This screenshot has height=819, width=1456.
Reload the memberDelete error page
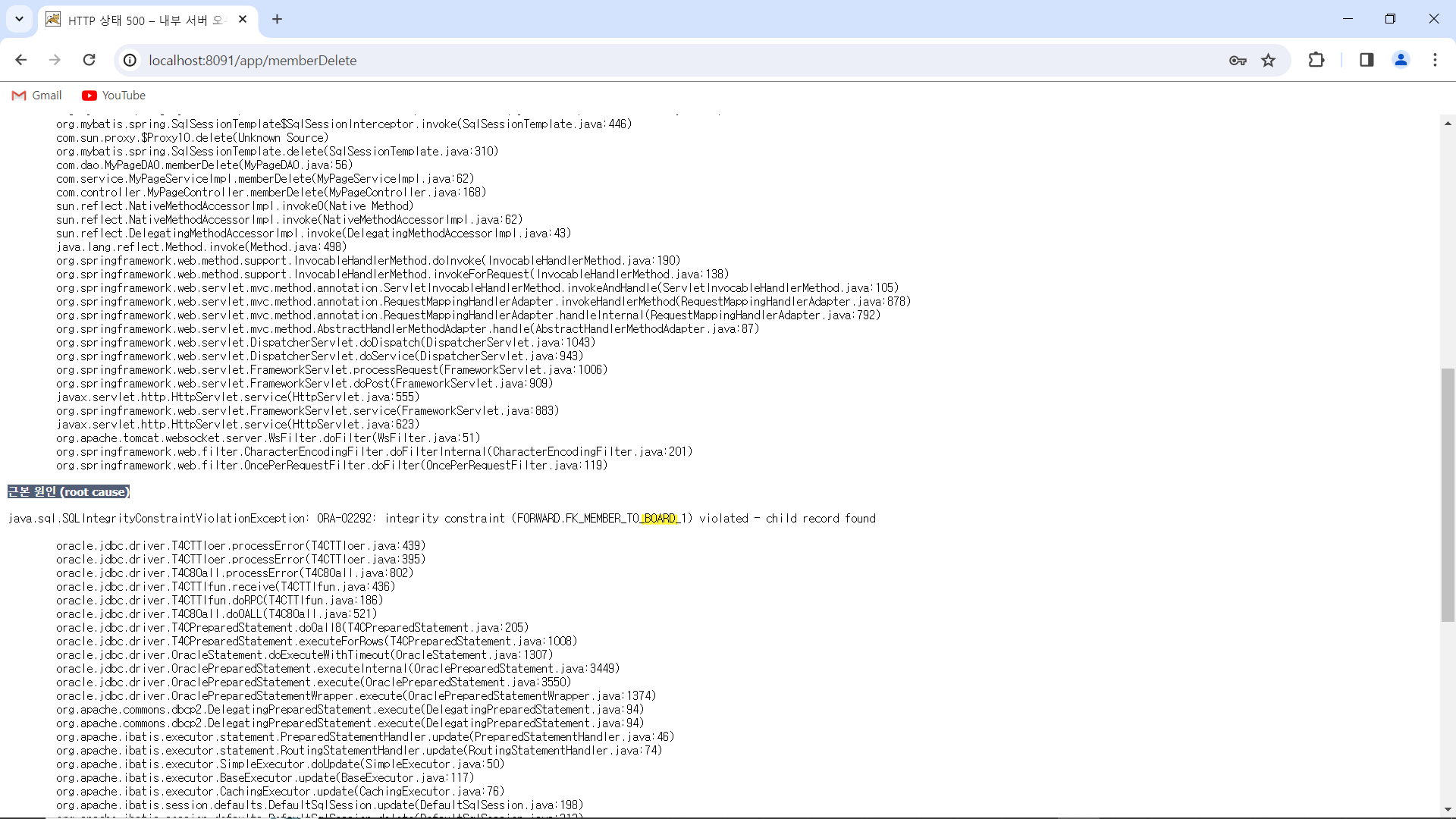[x=89, y=60]
